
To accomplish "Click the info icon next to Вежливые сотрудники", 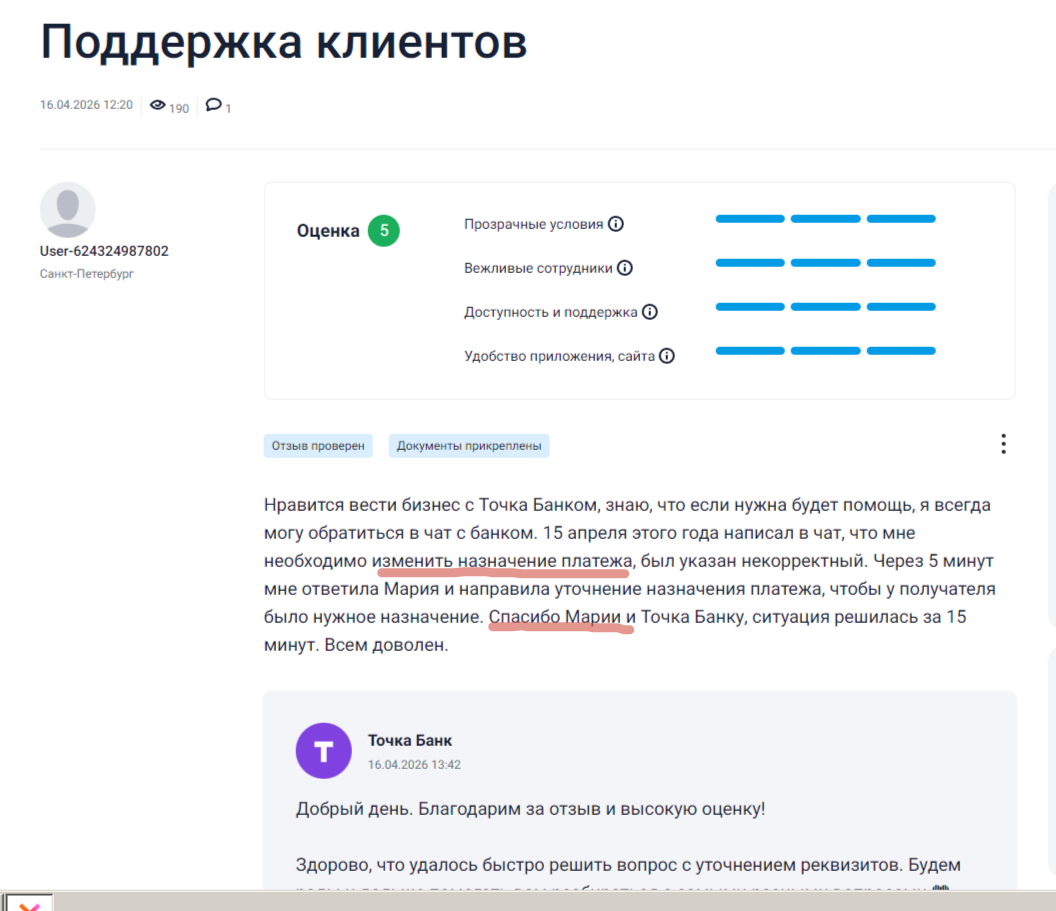I will [x=625, y=268].
